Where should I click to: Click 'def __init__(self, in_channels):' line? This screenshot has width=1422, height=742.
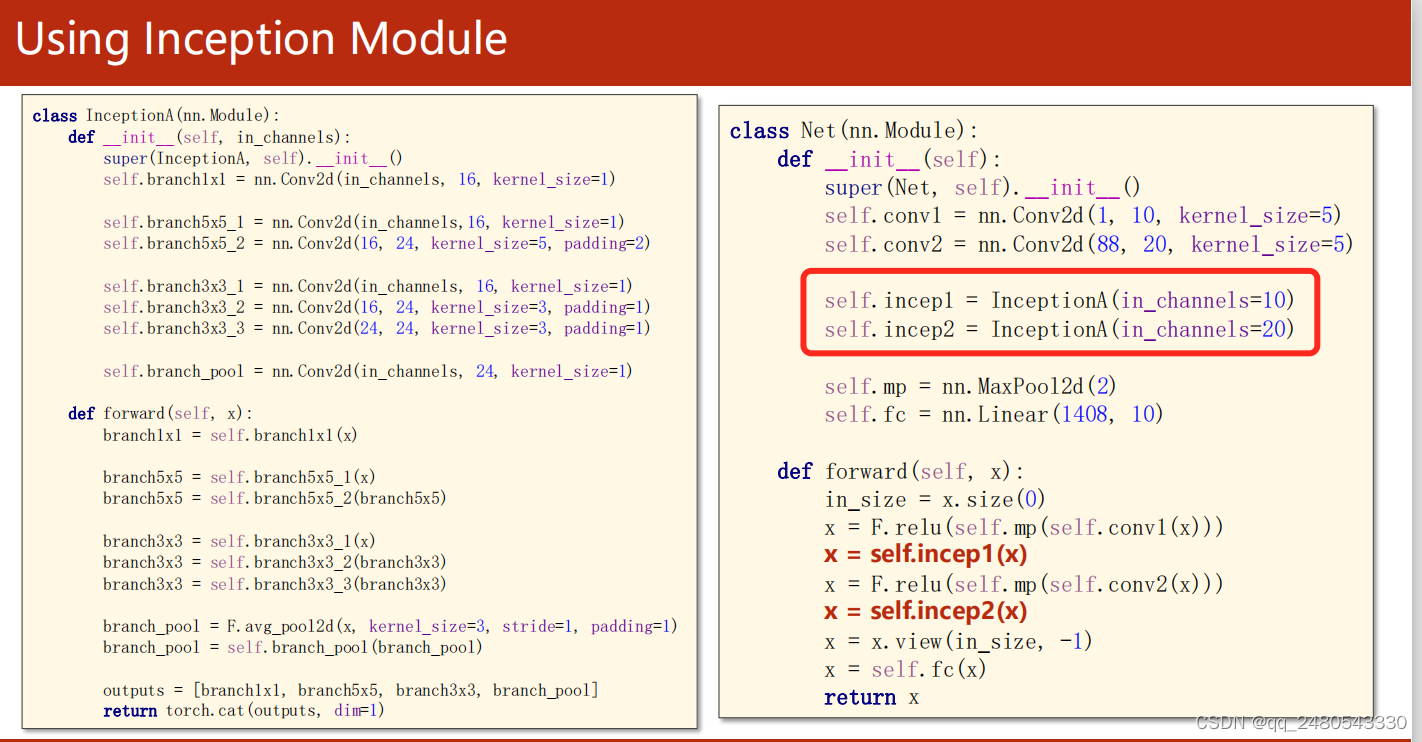210,137
